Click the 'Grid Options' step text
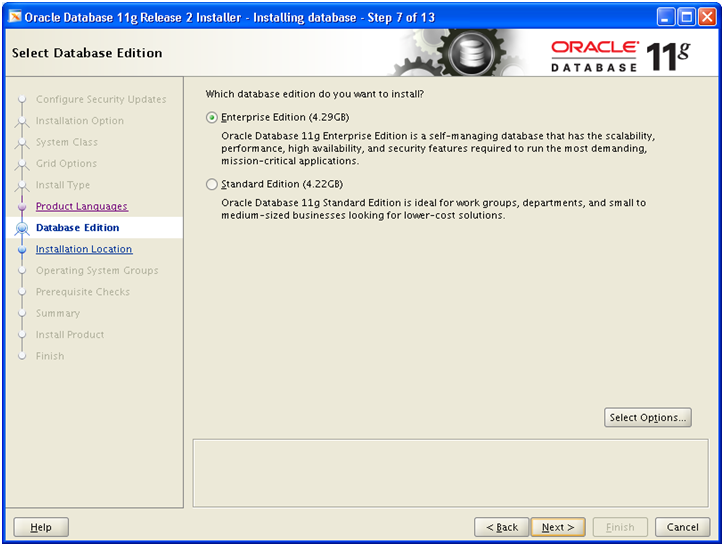Image resolution: width=724 pixels, height=546 pixels. point(66,164)
